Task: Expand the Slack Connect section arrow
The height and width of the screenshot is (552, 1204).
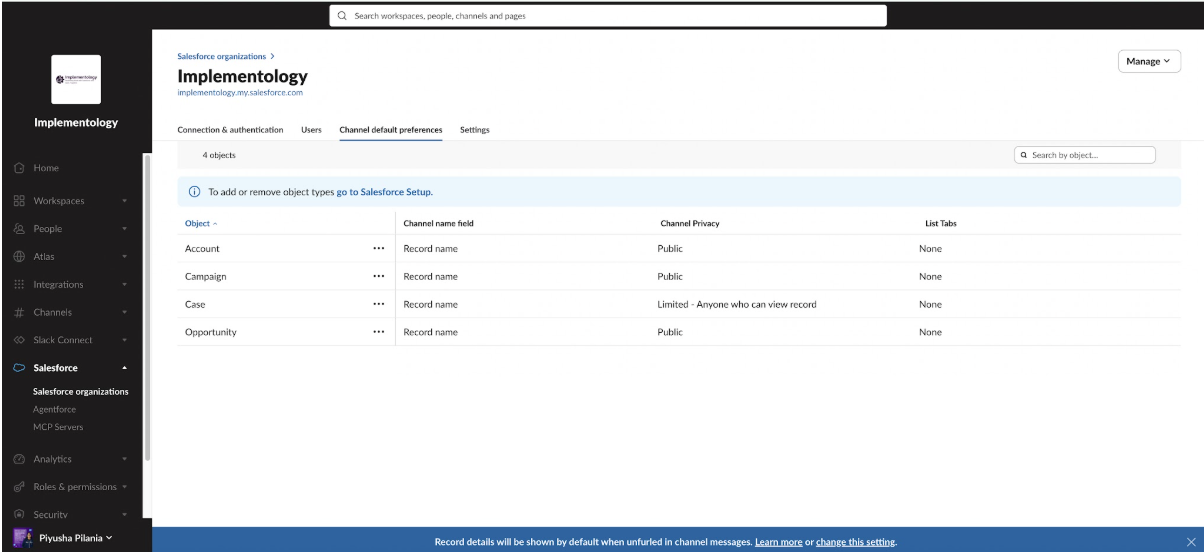Action: click(125, 340)
